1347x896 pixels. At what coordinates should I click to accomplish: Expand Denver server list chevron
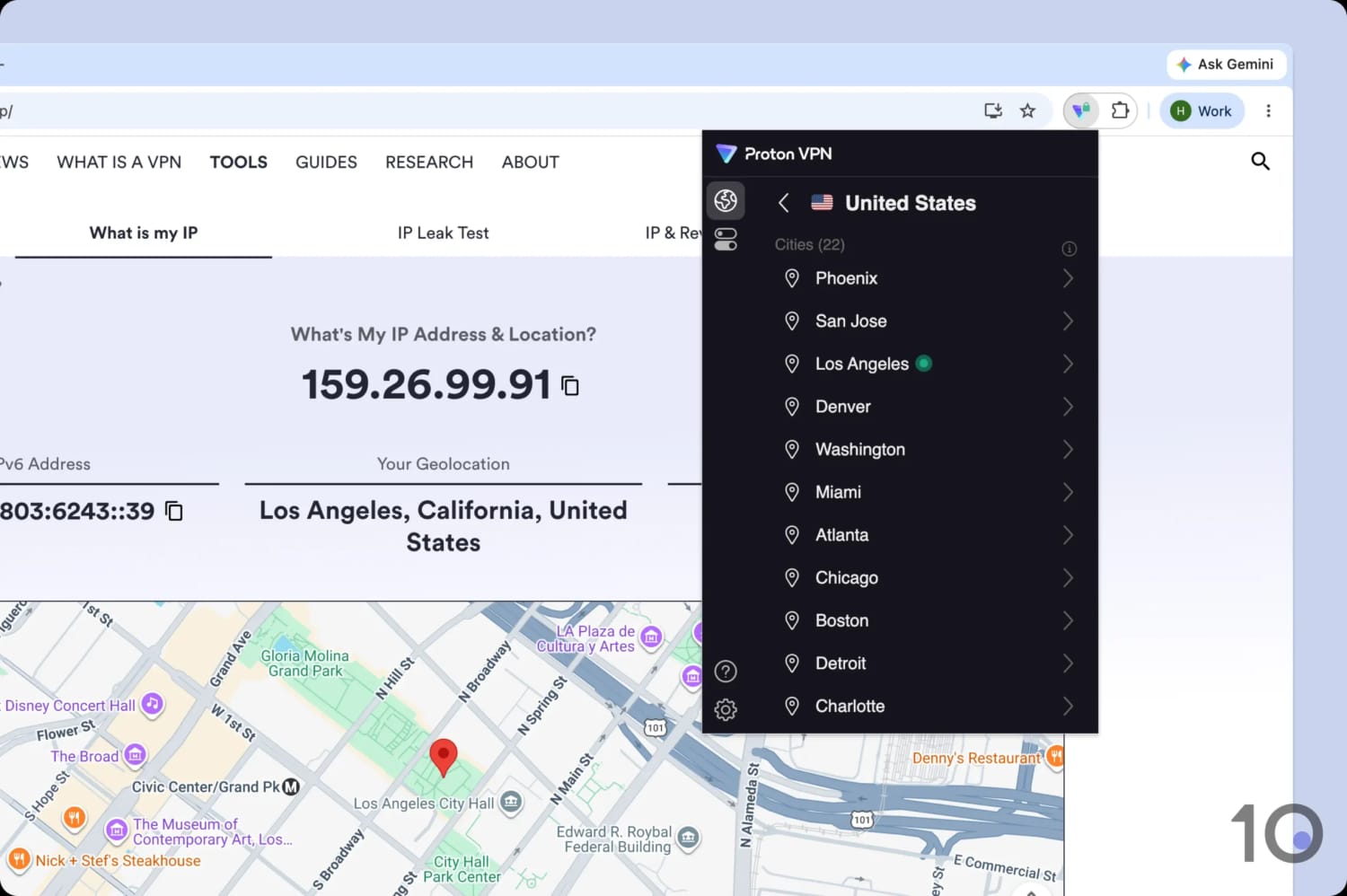click(1068, 407)
